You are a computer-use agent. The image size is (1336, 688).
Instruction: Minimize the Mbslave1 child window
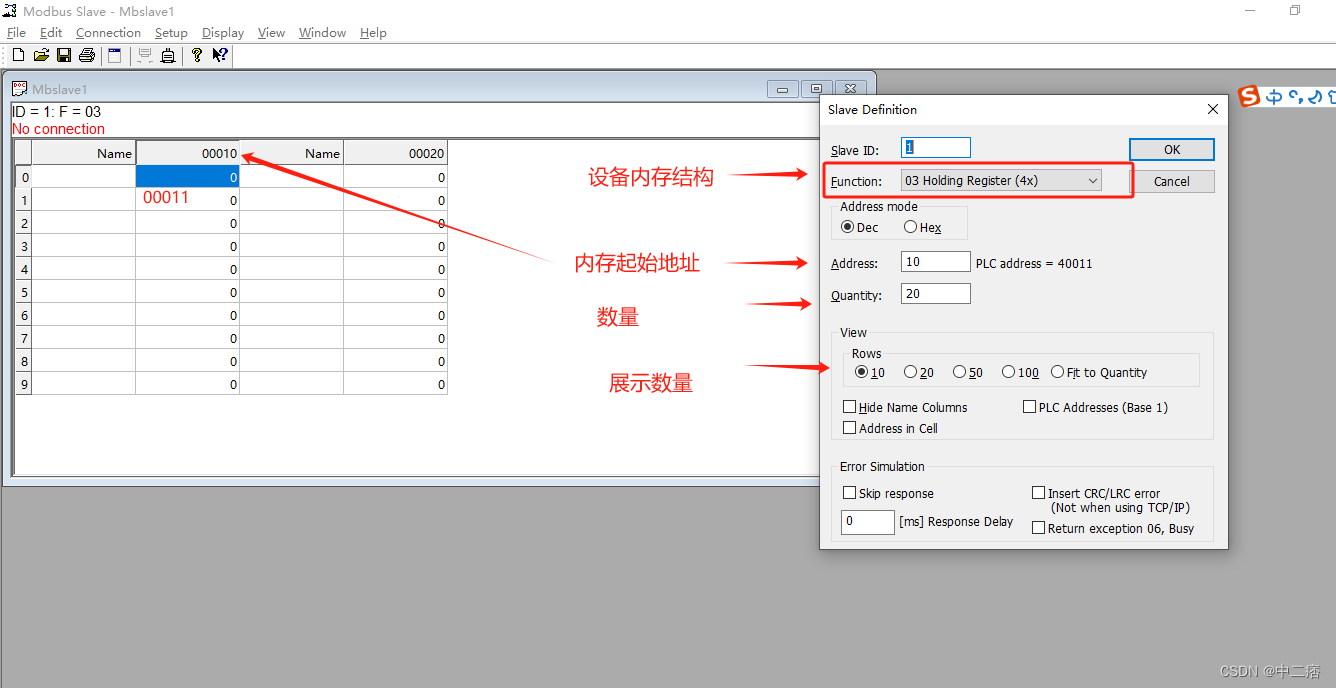(782, 89)
